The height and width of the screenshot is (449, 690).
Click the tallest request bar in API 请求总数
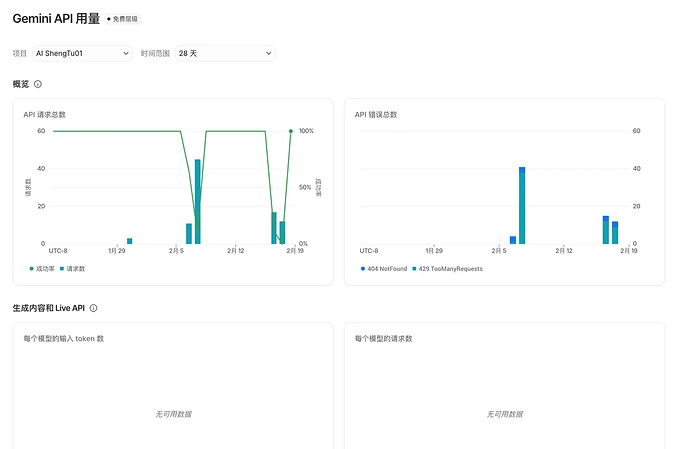point(198,202)
